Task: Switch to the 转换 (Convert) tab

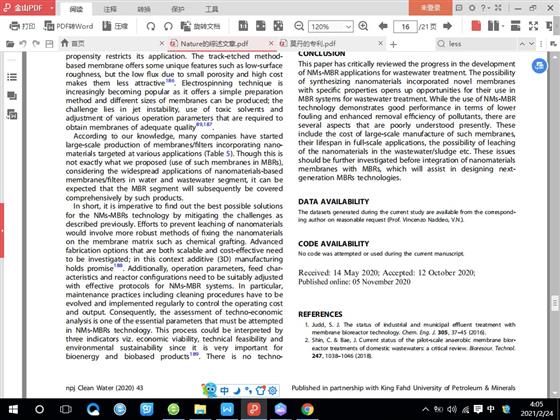Action: (144, 9)
